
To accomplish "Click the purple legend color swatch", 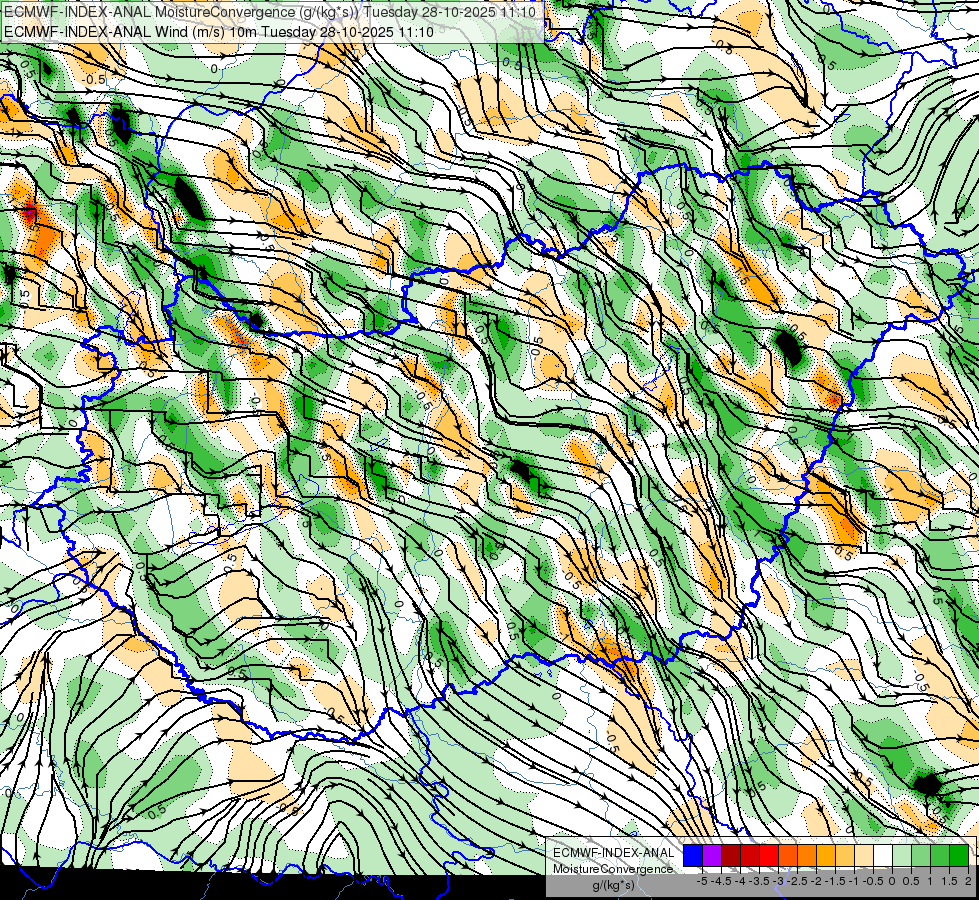I will pyautogui.click(x=712, y=856).
